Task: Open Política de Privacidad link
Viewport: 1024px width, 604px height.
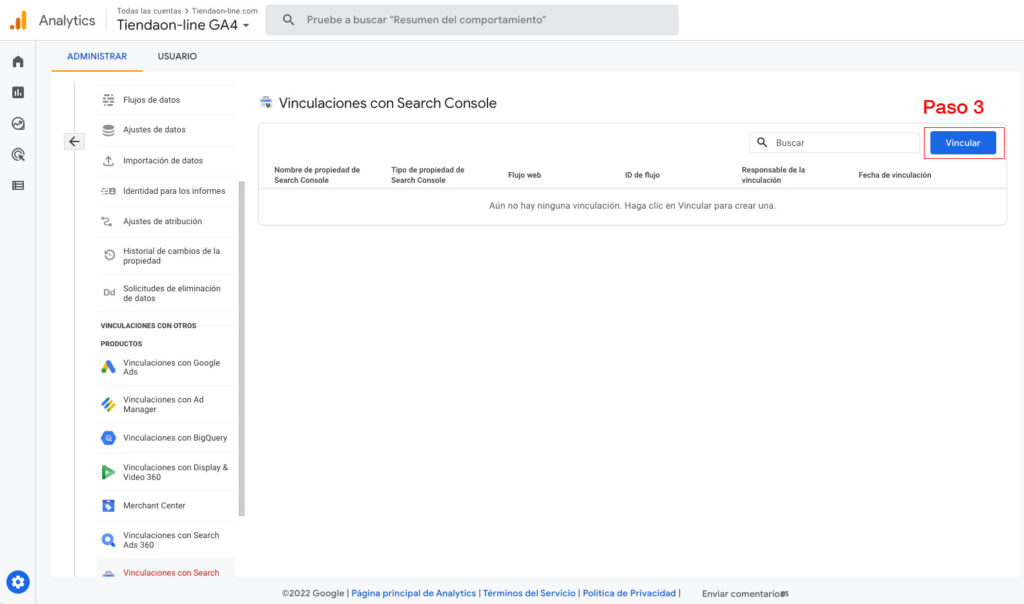Action: [629, 593]
